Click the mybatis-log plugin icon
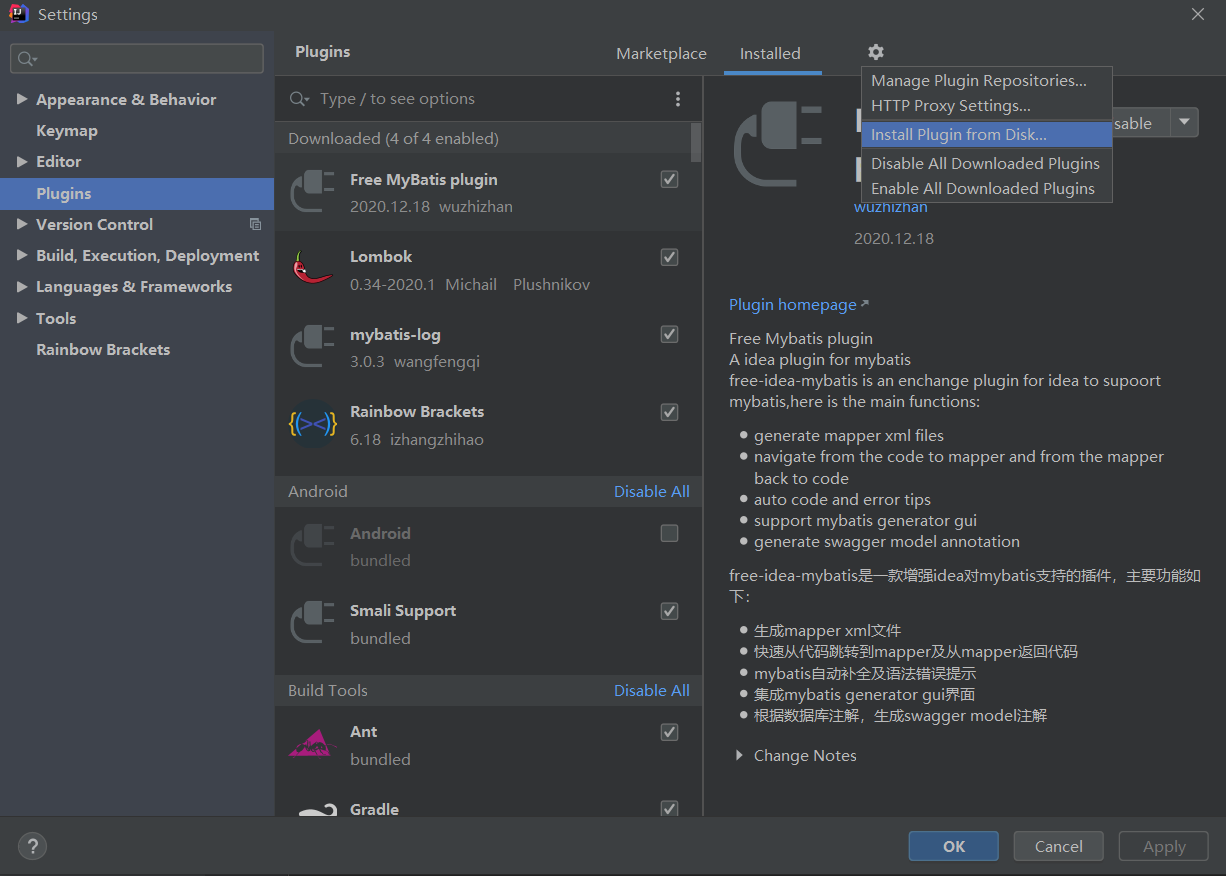 (x=312, y=347)
